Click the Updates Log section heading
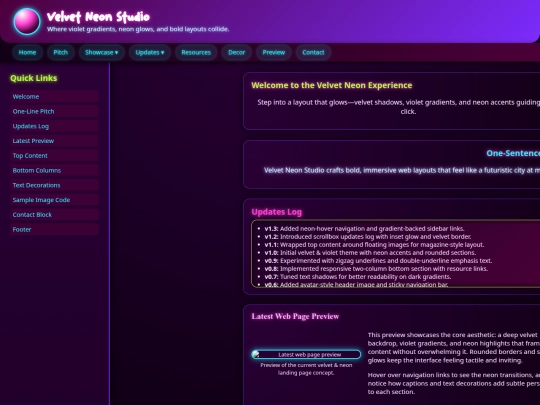The height and width of the screenshot is (405, 540). [277, 212]
